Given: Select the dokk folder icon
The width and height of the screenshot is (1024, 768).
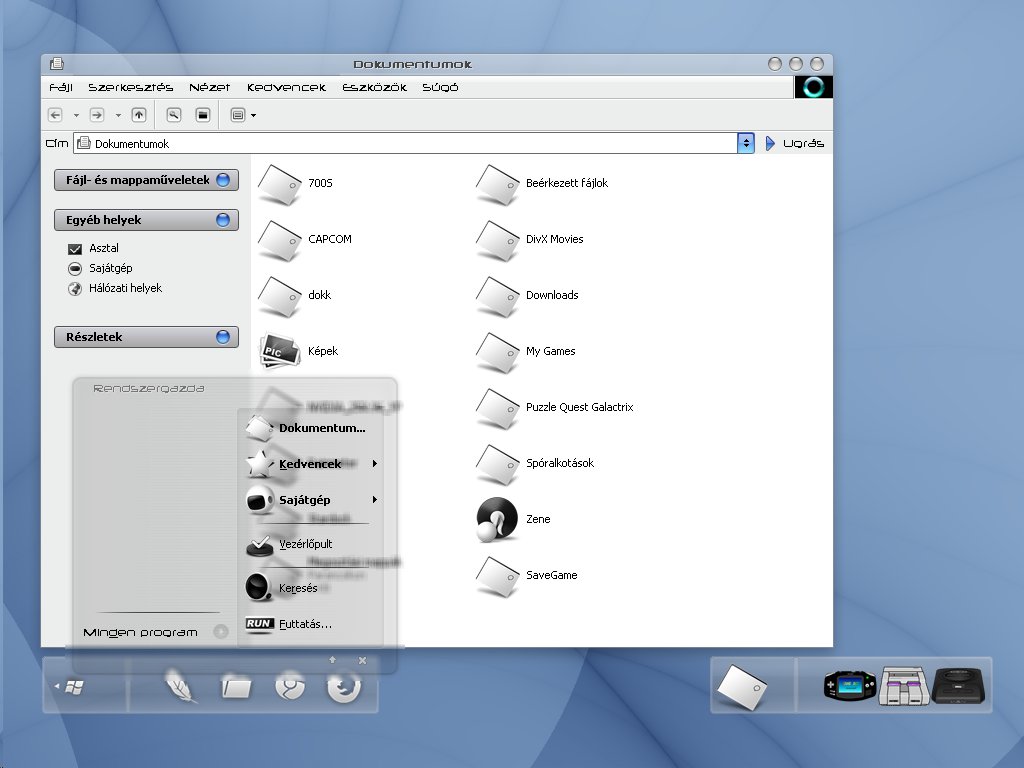Looking at the screenshot, I should click(280, 296).
